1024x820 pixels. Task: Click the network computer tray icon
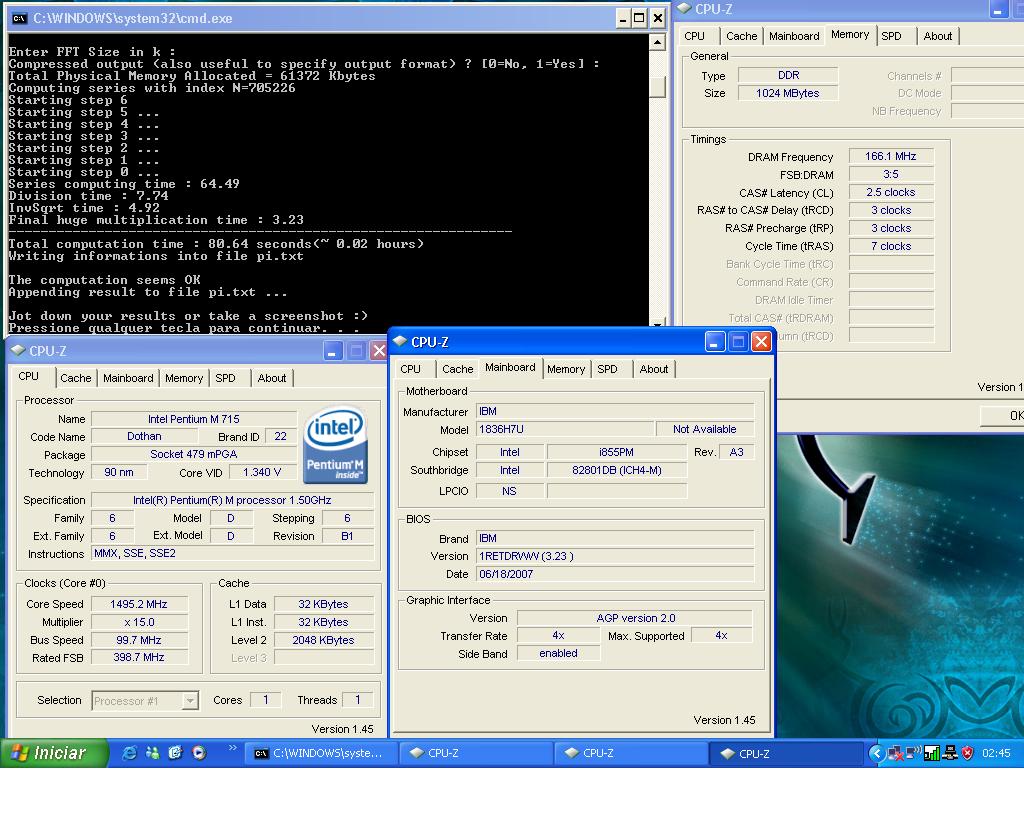pos(950,753)
